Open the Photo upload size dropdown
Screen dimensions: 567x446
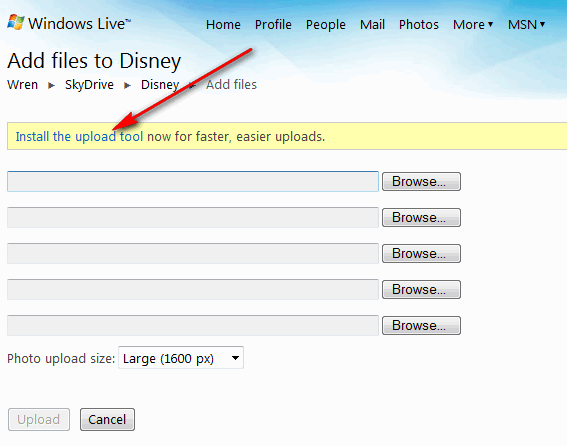pyautogui.click(x=181, y=358)
